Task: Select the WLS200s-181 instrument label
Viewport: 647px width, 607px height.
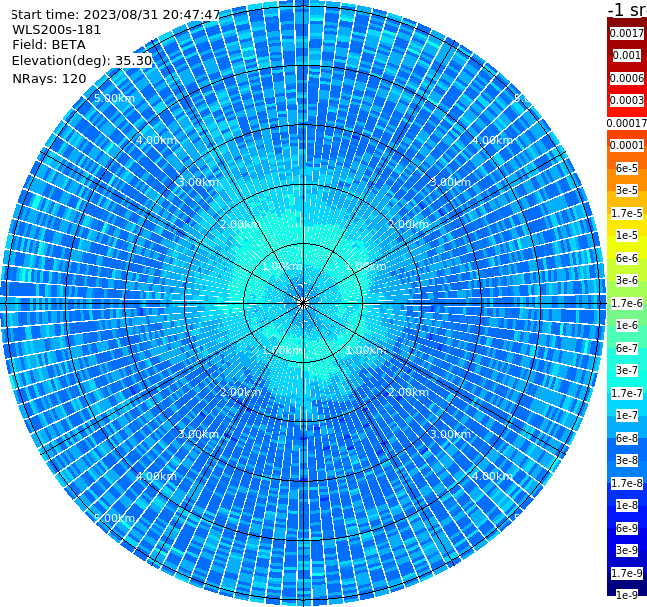Action: pos(57,30)
